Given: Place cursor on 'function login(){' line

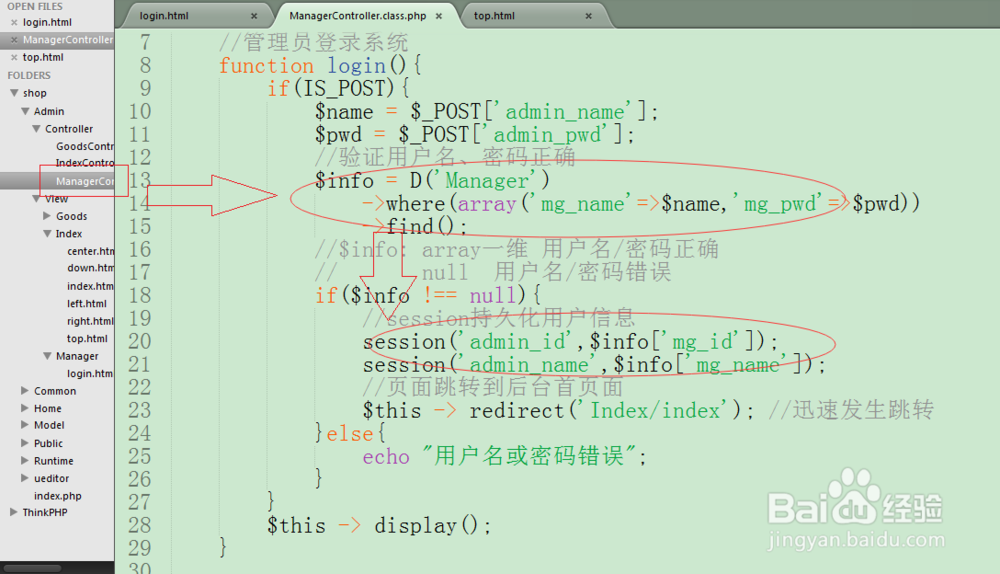Looking at the screenshot, I should pyautogui.click(x=320, y=65).
